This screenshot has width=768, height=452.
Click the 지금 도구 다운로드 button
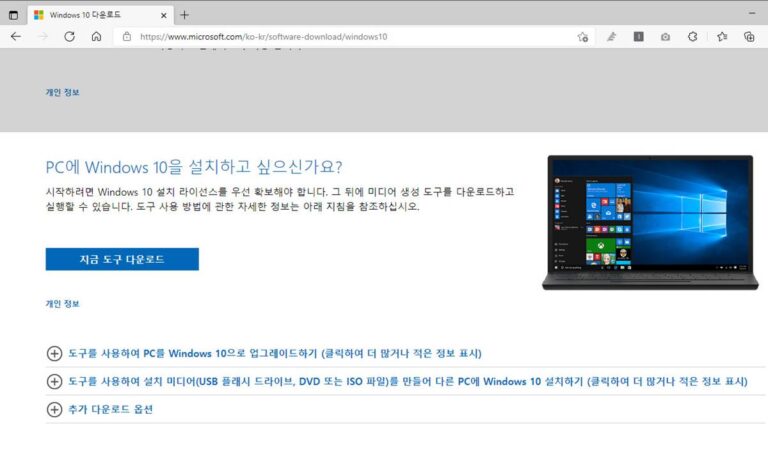[x=122, y=259]
